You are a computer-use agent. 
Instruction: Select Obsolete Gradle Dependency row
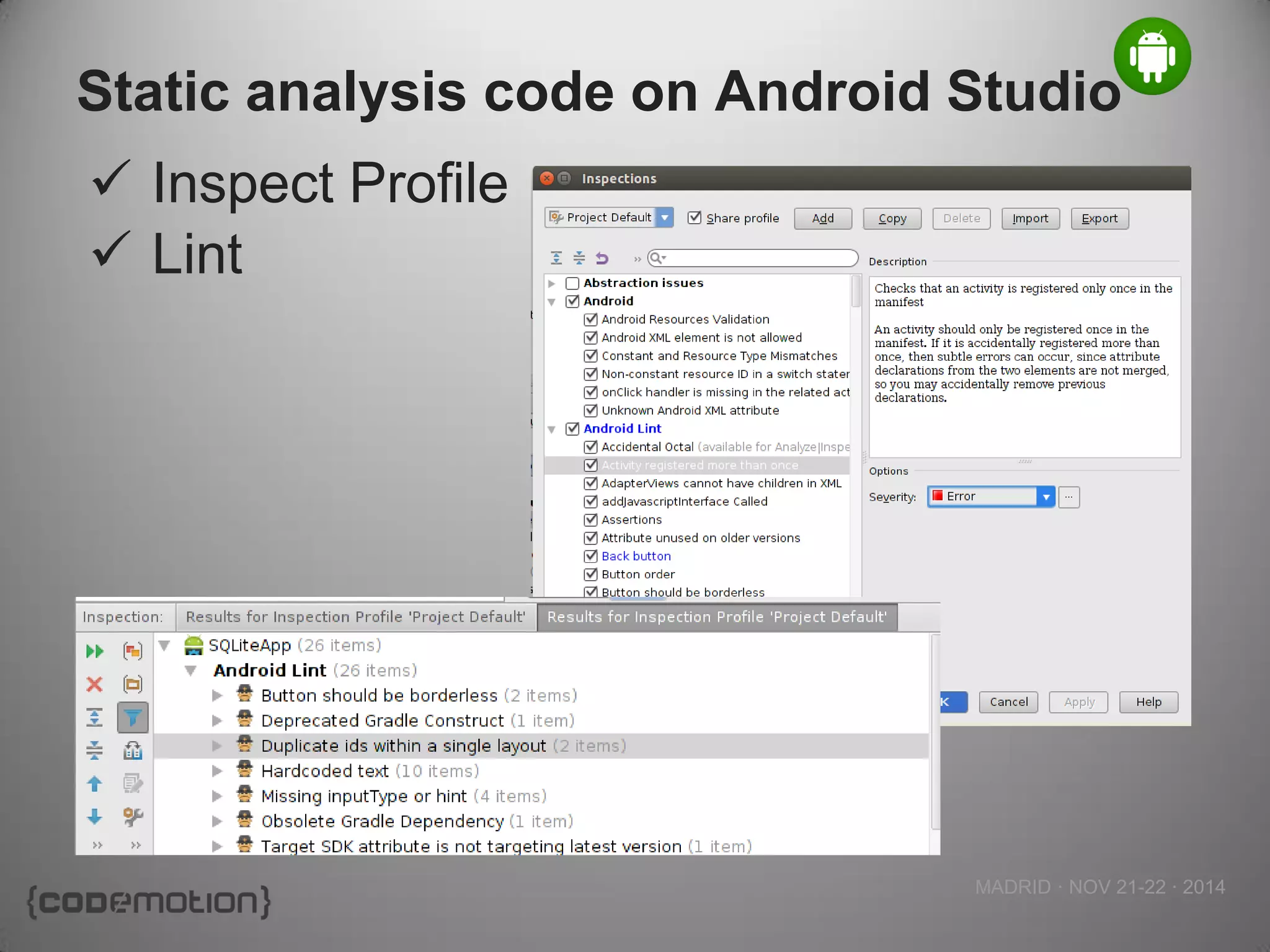[541, 821]
